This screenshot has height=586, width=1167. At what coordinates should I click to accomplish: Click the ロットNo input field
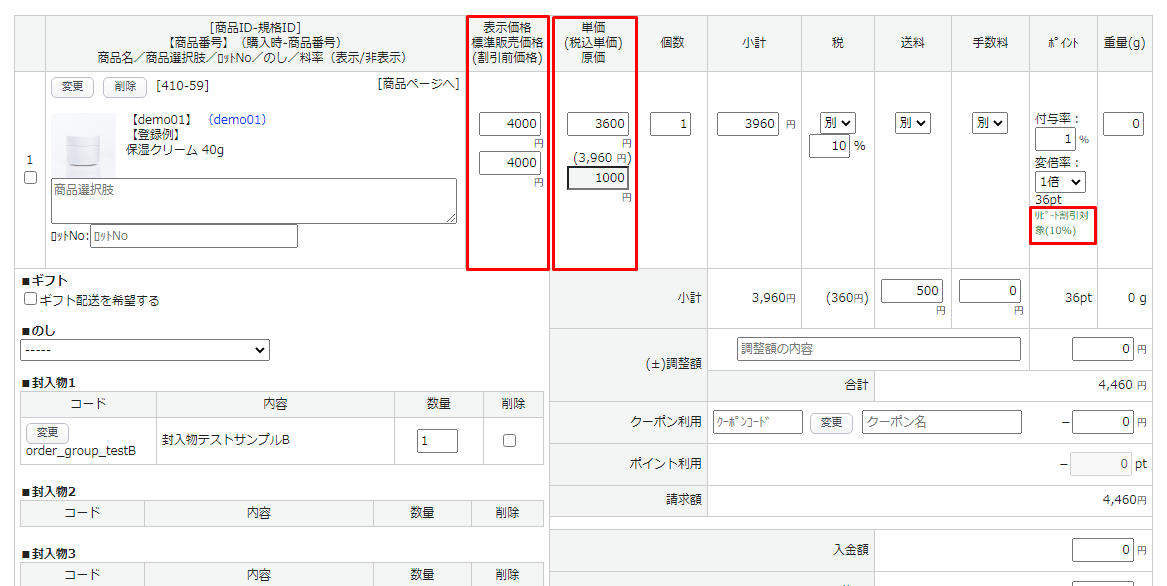(x=194, y=236)
